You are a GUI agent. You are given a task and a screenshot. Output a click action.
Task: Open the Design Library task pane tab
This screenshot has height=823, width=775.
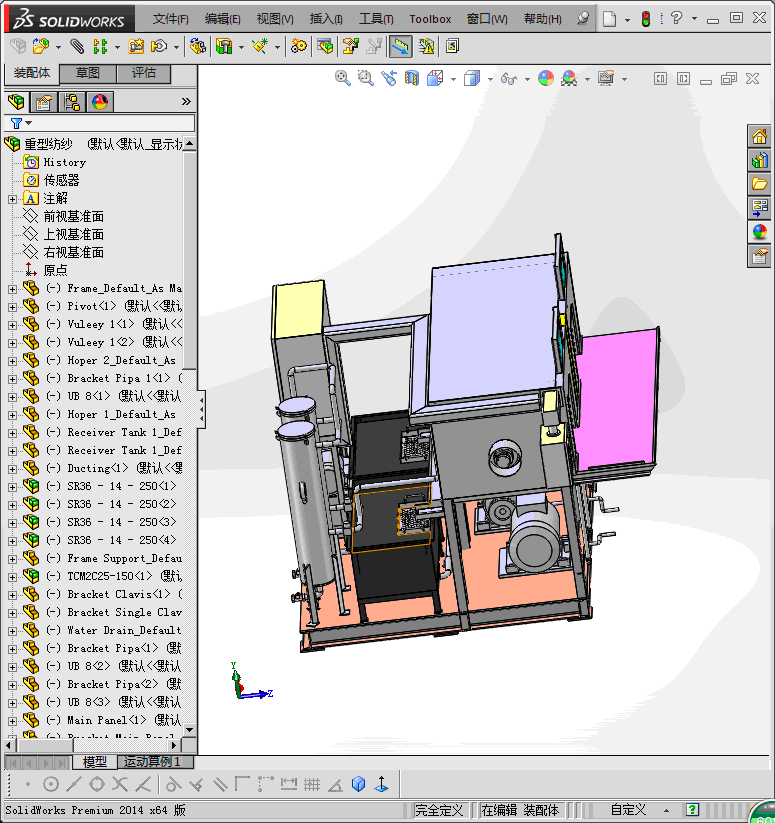(760, 160)
